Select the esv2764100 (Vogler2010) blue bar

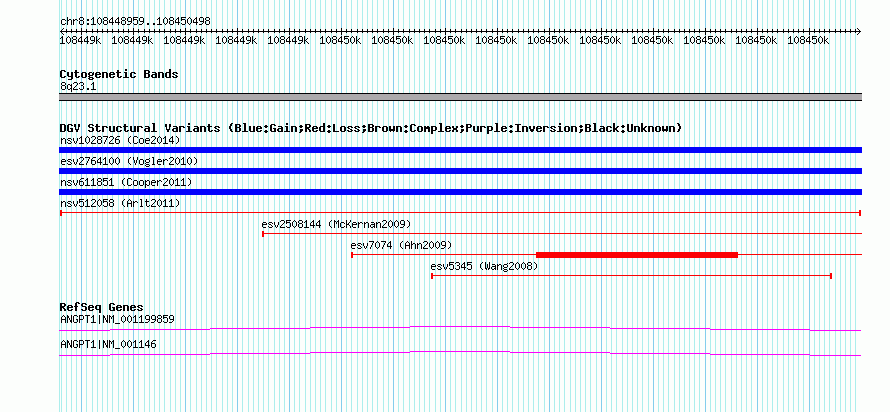pyautogui.click(x=460, y=171)
